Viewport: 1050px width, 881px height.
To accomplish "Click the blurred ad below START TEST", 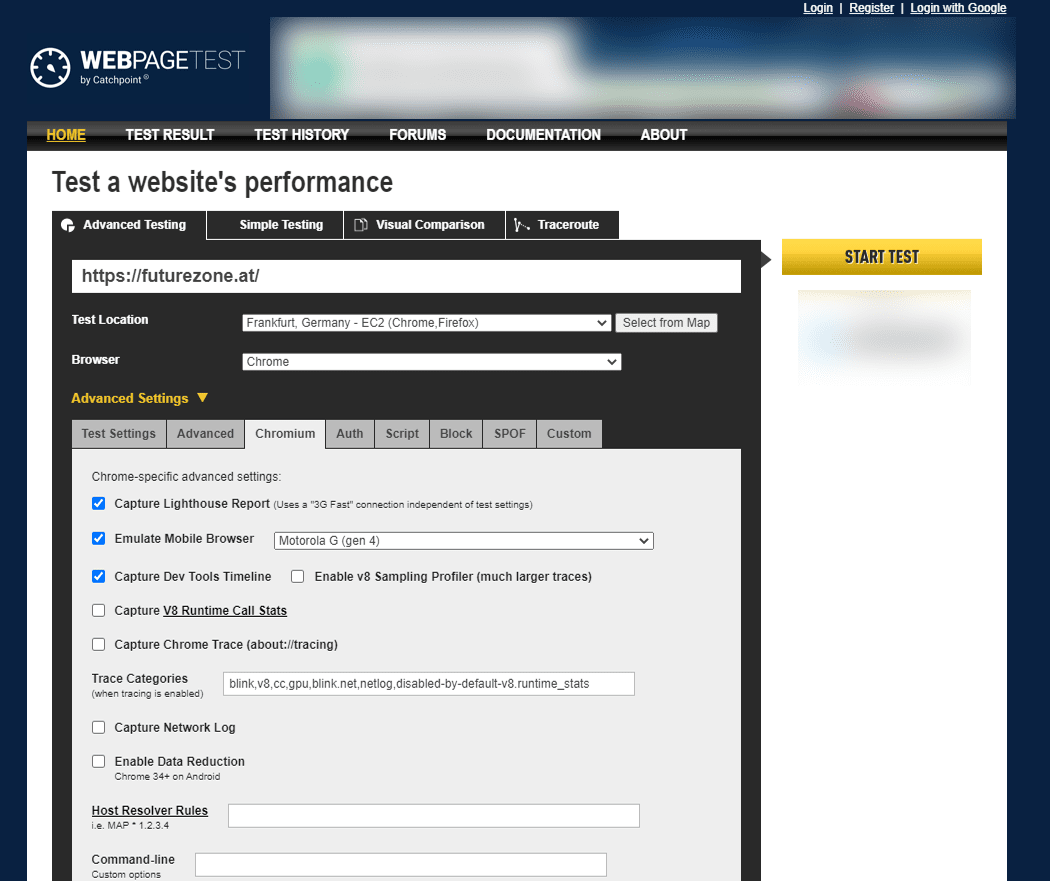I will [884, 337].
